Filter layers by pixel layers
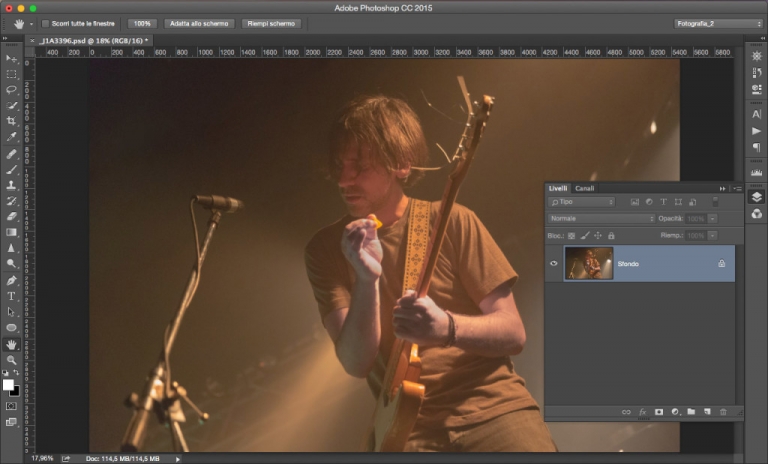Image resolution: width=768 pixels, height=464 pixels. pyautogui.click(x=635, y=202)
